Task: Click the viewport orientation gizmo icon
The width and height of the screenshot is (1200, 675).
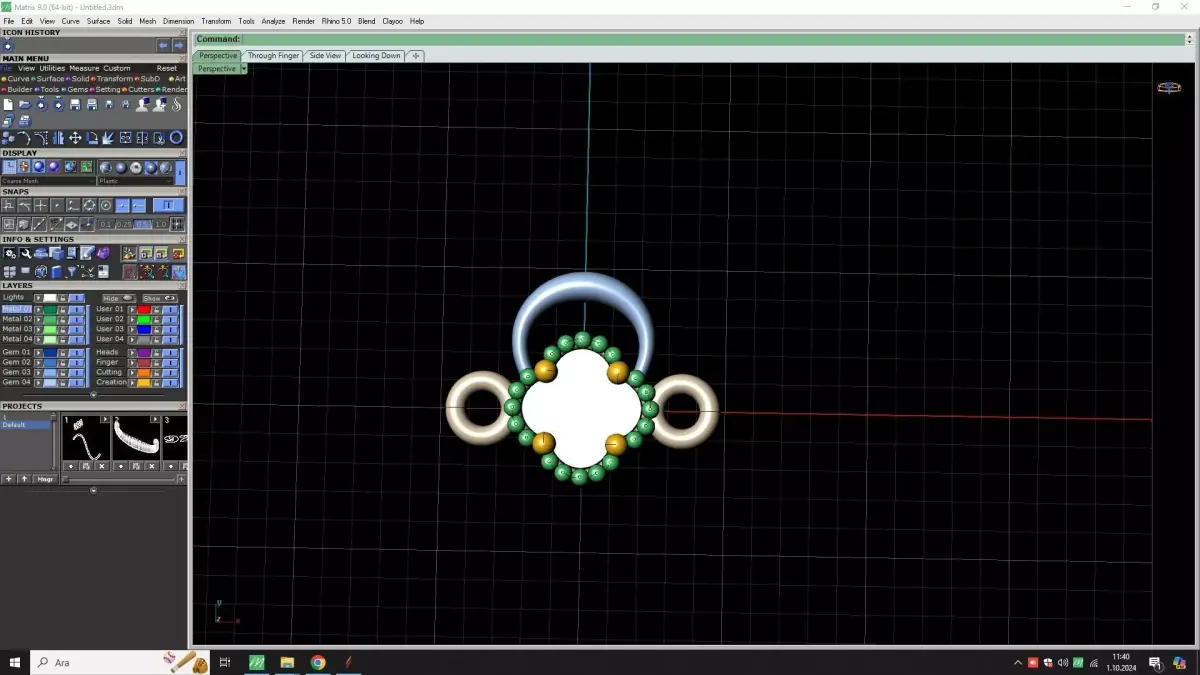Action: click(1169, 87)
